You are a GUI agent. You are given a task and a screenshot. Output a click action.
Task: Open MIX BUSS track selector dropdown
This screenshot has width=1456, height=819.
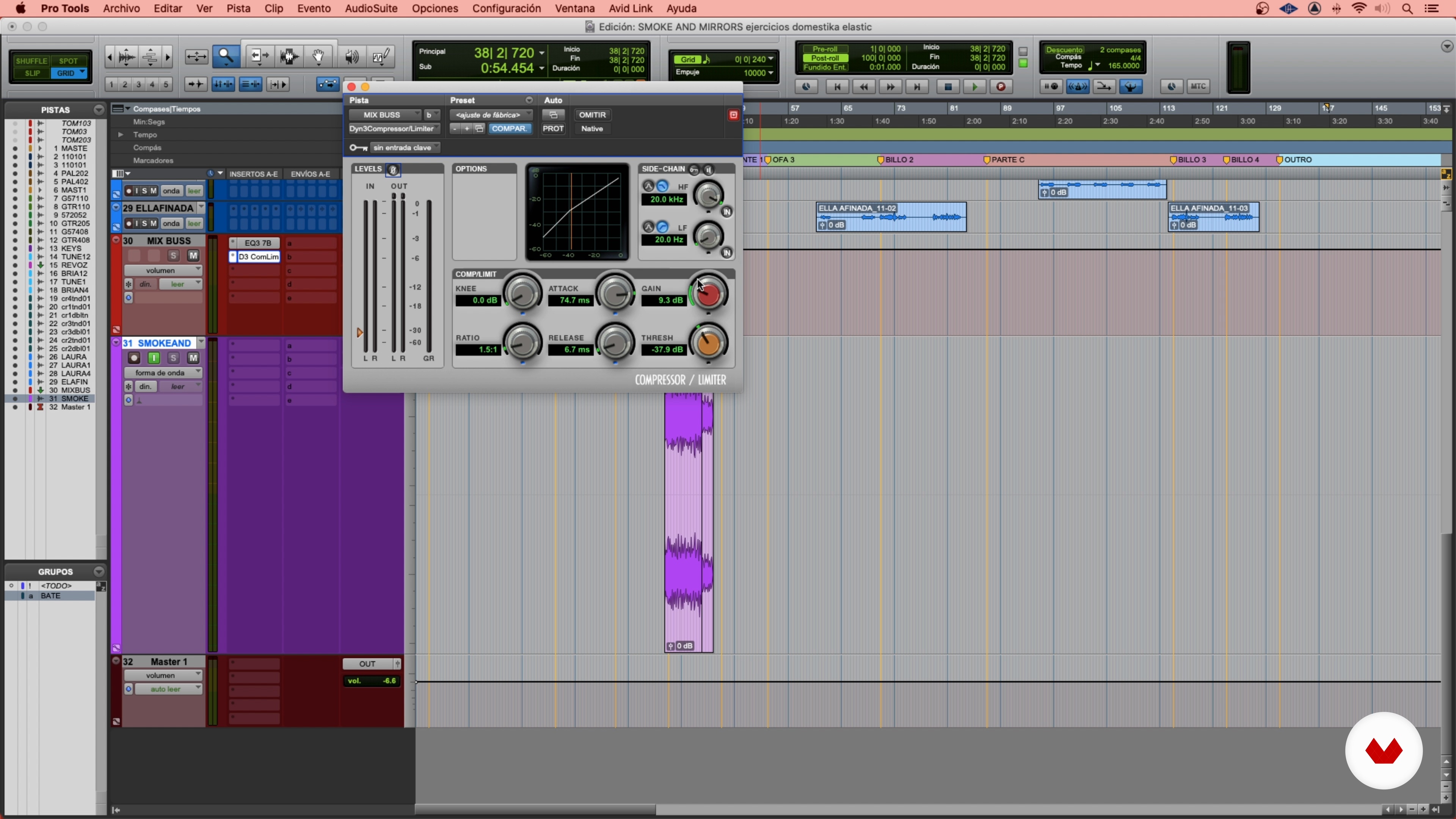(x=385, y=115)
